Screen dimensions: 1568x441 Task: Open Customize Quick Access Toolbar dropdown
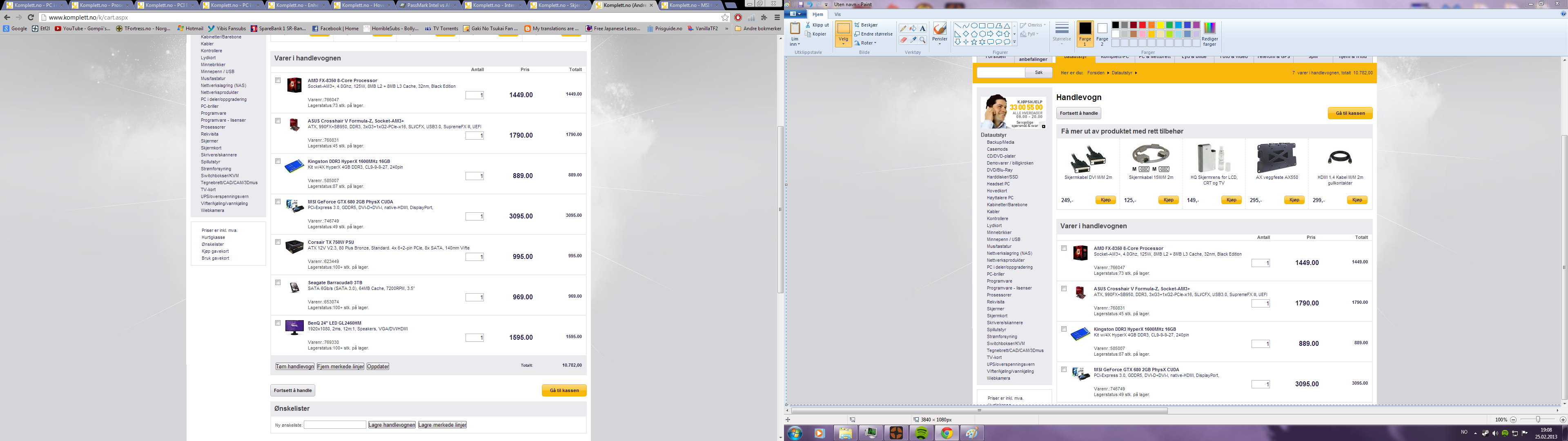coord(826,4)
